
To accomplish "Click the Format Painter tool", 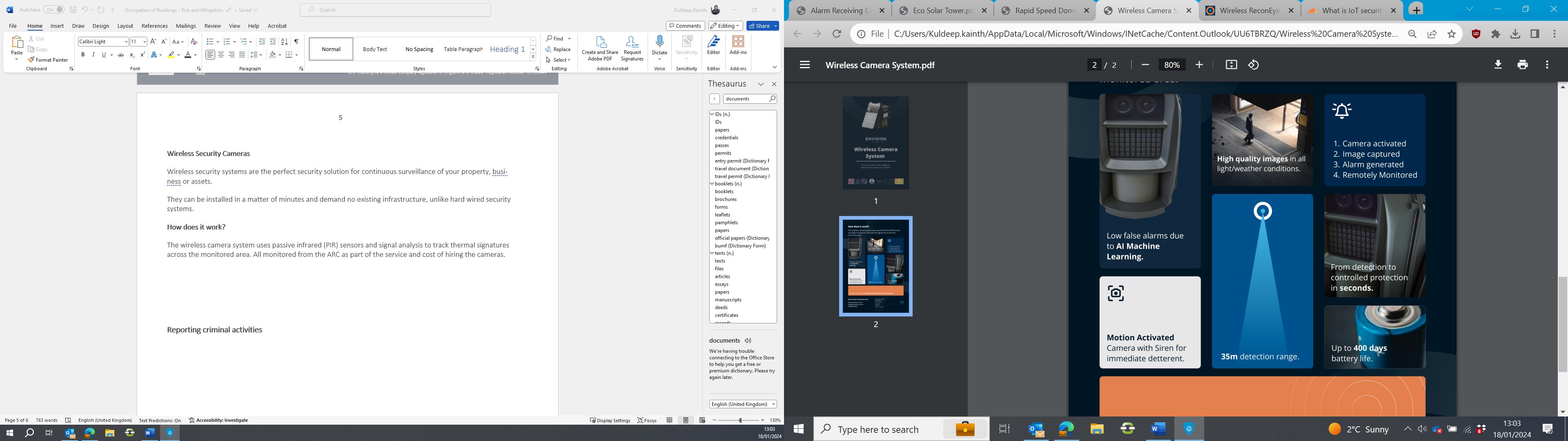I will (x=48, y=60).
